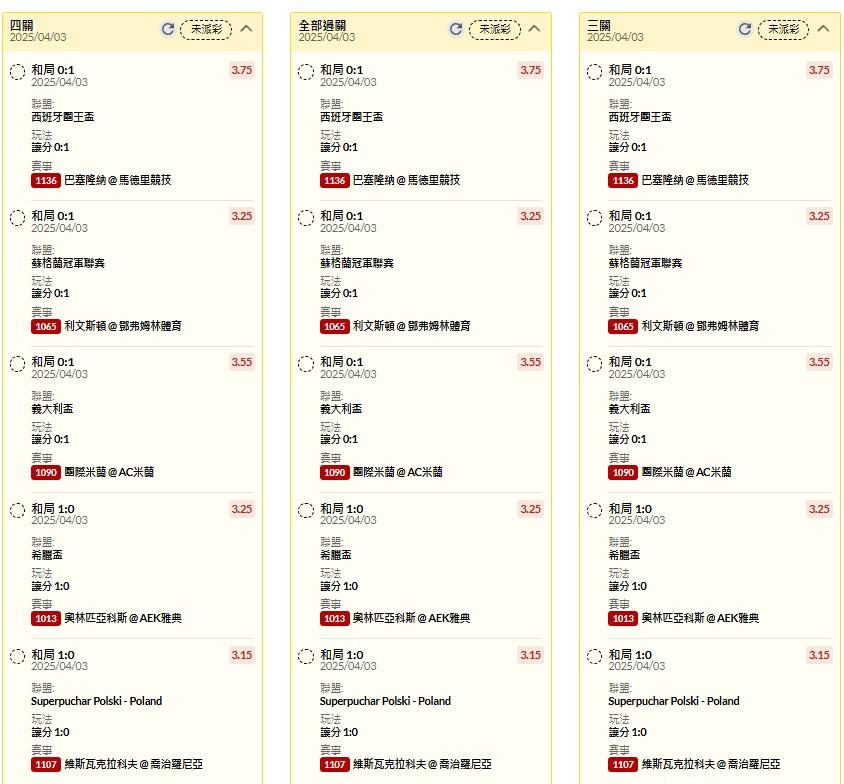844x784 pixels.
Task: Click the 四關 card title
Action: coord(22,25)
